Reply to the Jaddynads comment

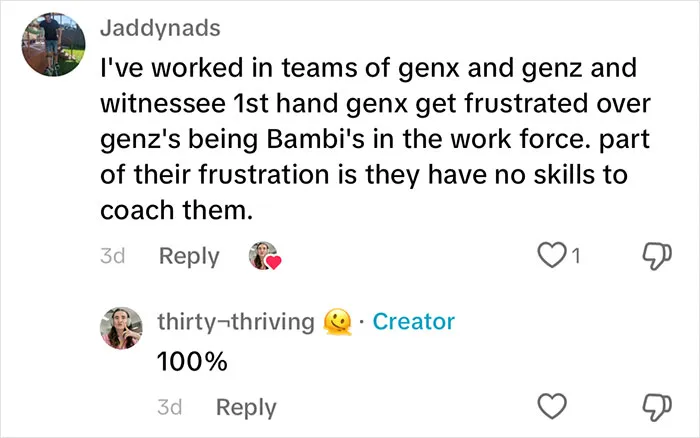[189, 257]
